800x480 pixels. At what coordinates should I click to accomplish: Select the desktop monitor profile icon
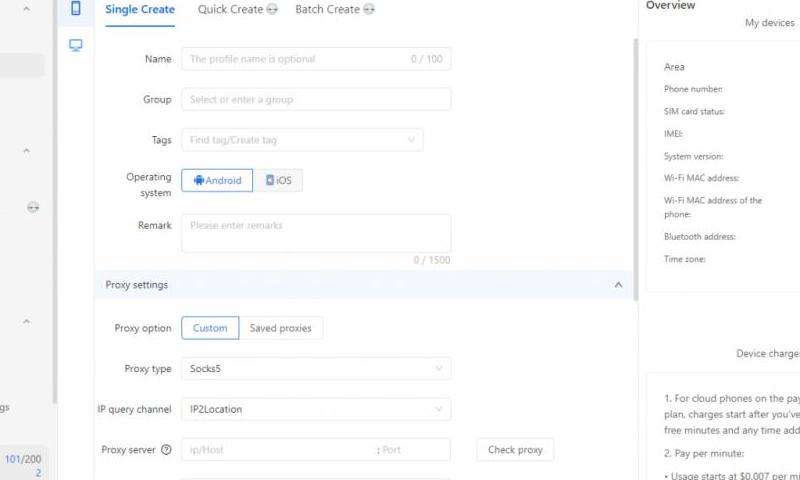[x=75, y=45]
